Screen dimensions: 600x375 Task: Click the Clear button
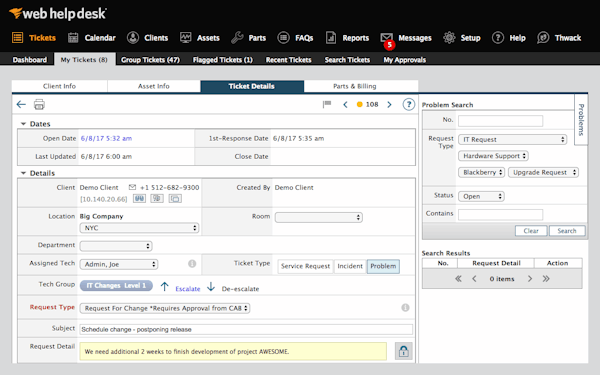(531, 231)
